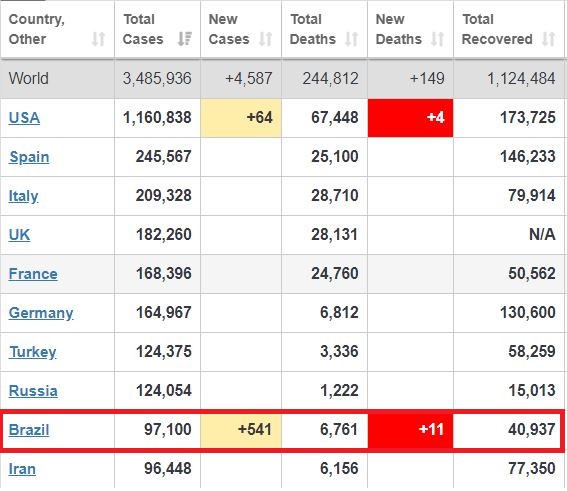The image size is (567, 491).
Task: Open the Germany country link
Action: 41,313
